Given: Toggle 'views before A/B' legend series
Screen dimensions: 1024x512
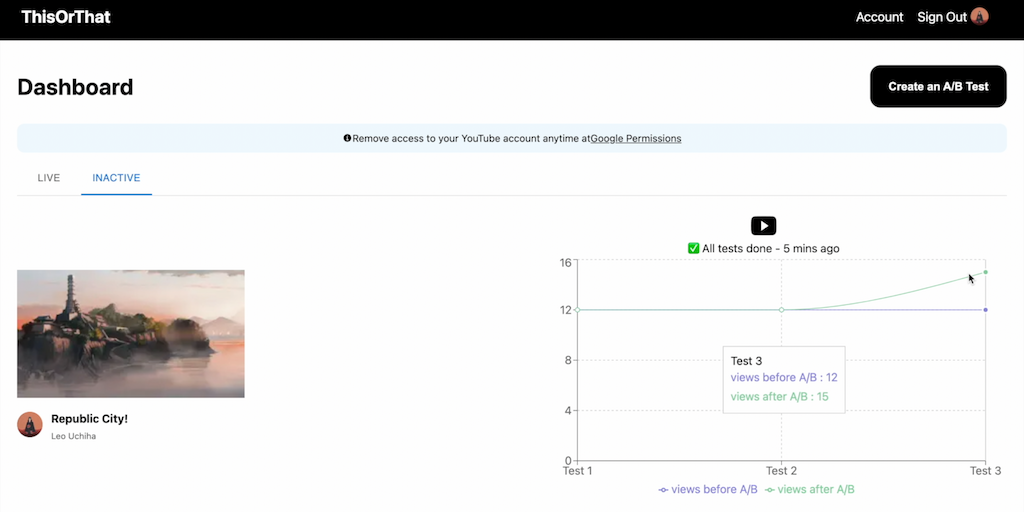Looking at the screenshot, I should tap(708, 489).
